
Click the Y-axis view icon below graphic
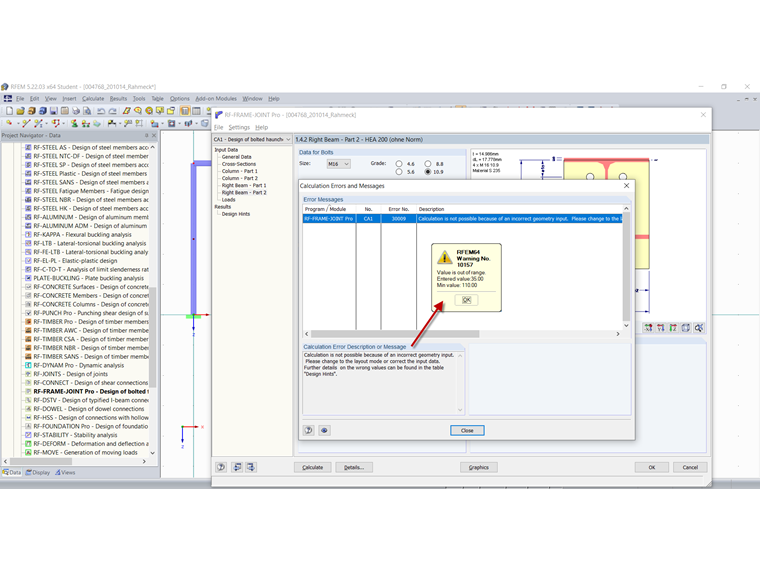[661, 328]
